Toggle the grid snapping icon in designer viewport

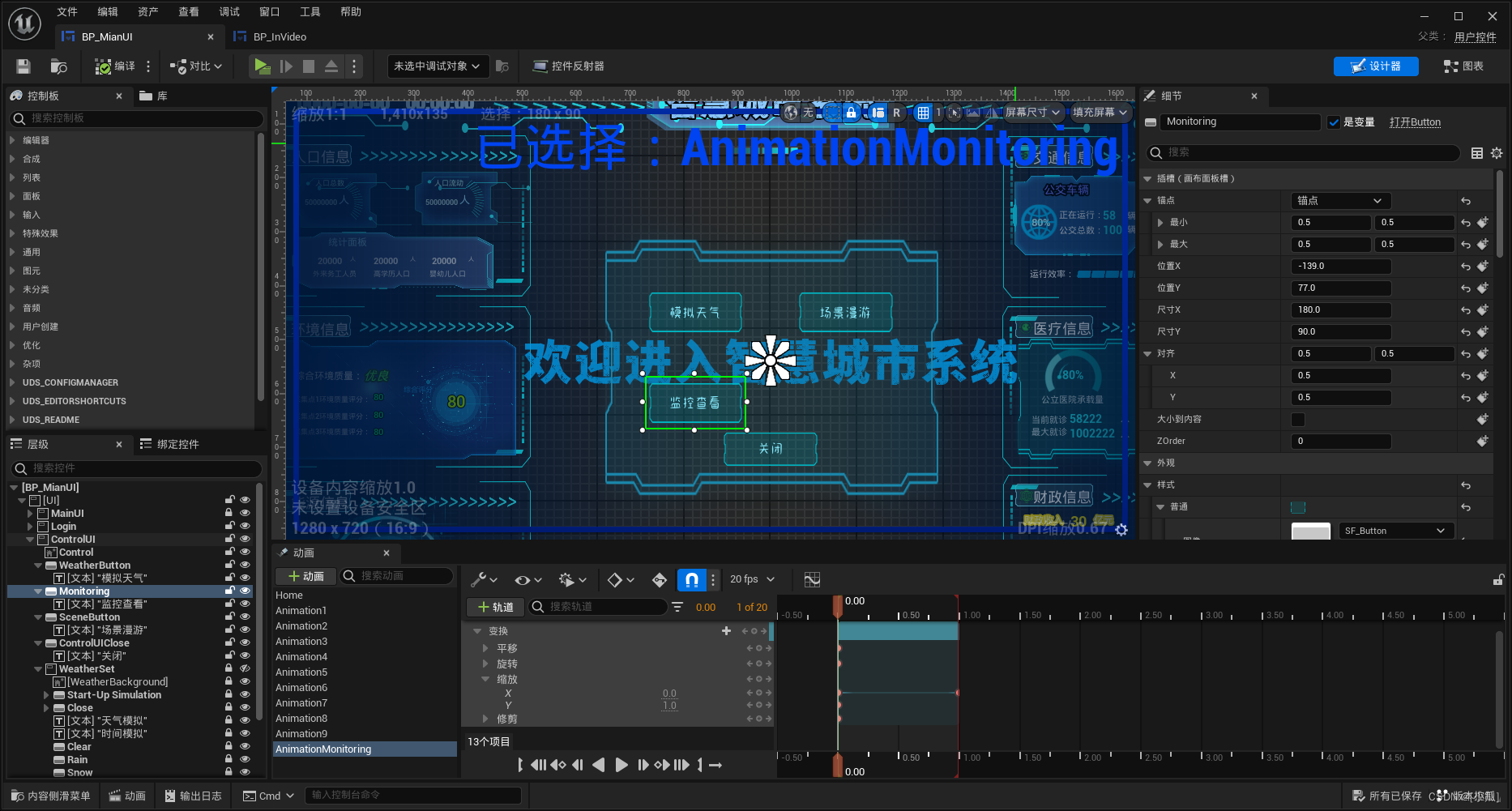point(923,113)
